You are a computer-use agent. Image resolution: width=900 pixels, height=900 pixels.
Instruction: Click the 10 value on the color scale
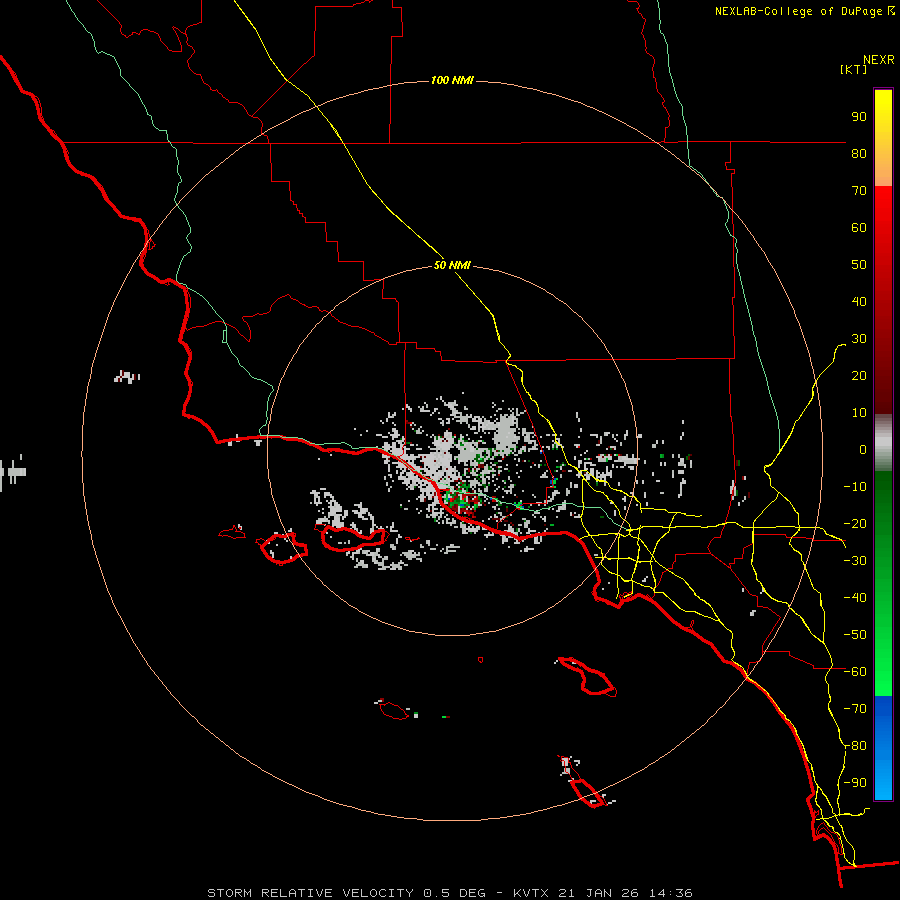click(859, 413)
